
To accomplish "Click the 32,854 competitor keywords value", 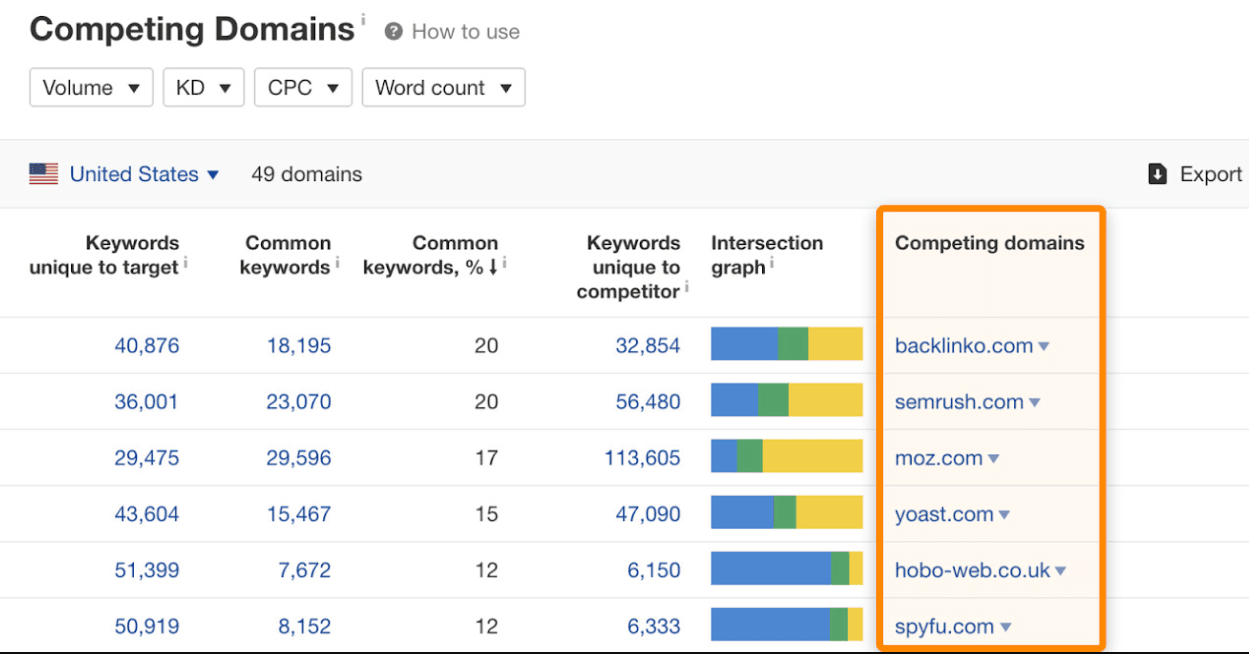I will tap(648, 346).
